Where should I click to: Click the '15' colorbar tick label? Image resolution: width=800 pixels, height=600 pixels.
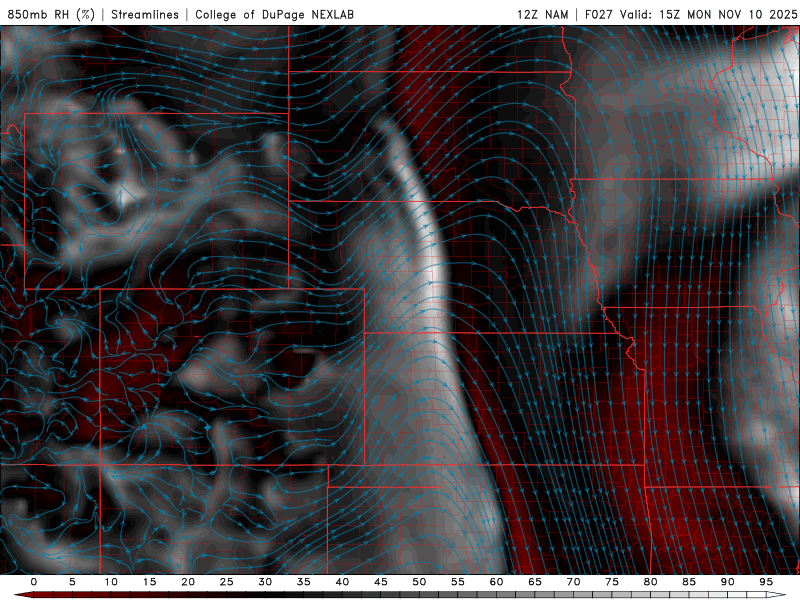(149, 582)
